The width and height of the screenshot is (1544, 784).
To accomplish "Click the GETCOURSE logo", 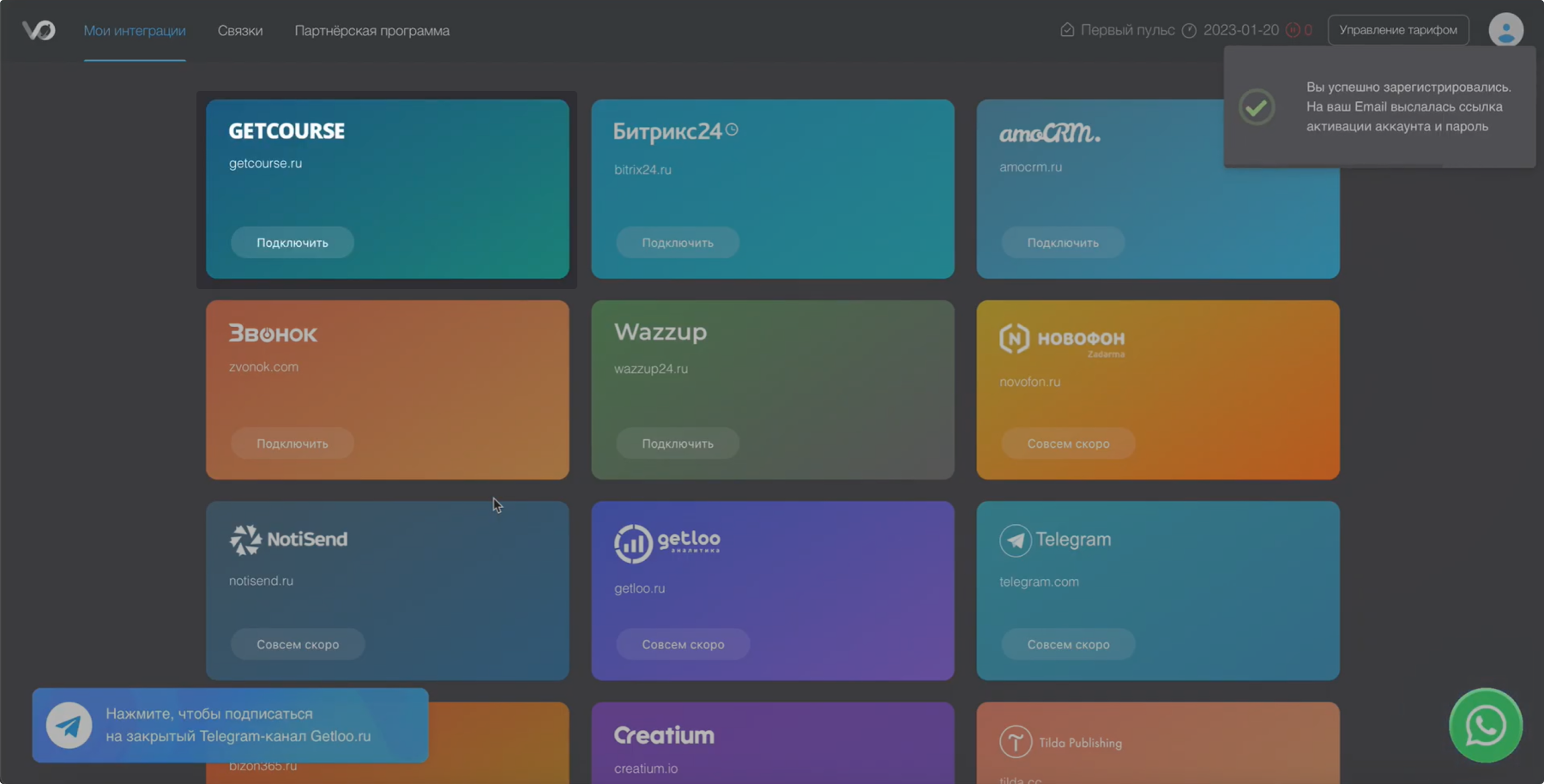I will [x=286, y=131].
